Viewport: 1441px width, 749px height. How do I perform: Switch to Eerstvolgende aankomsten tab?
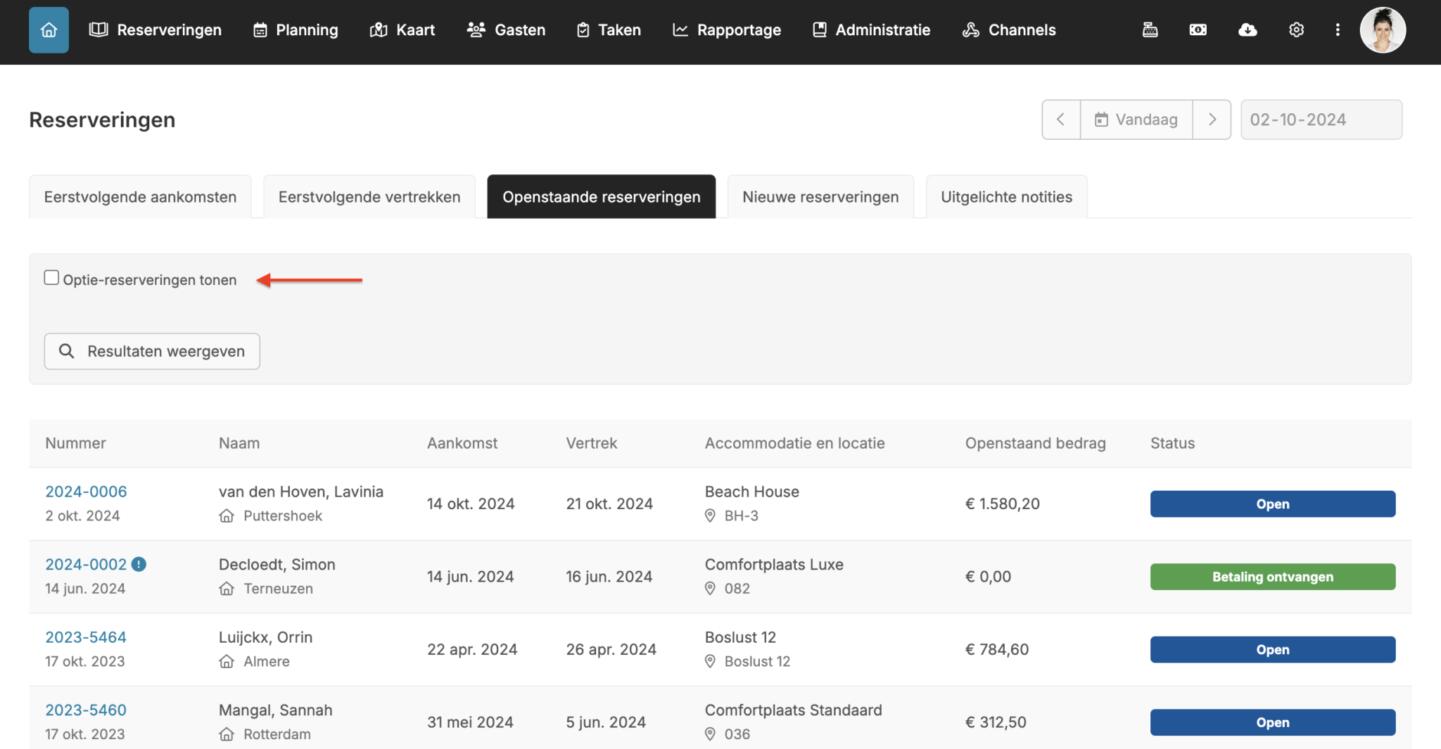coord(140,197)
